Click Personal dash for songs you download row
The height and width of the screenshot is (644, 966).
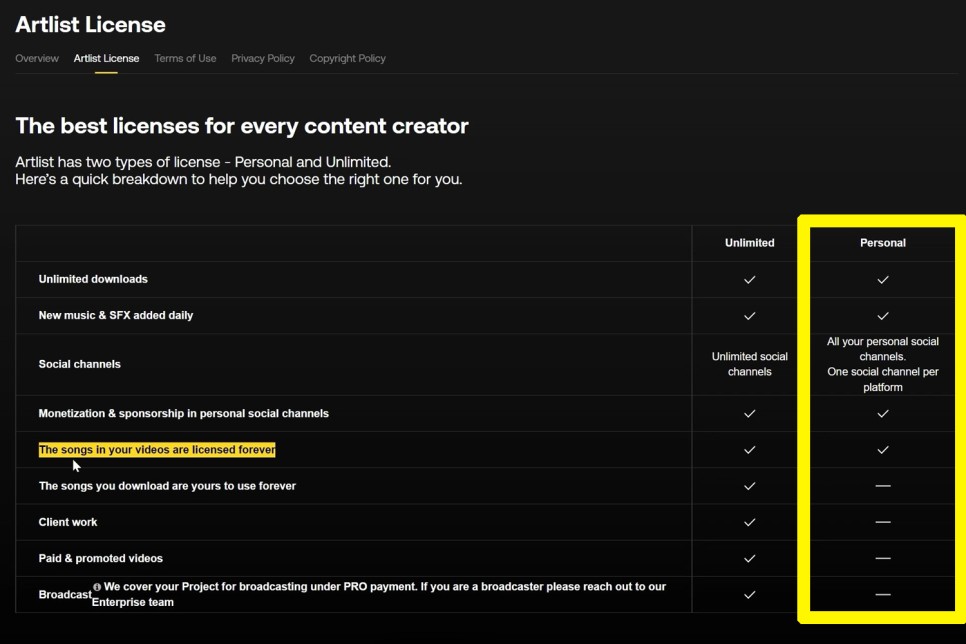pos(882,486)
